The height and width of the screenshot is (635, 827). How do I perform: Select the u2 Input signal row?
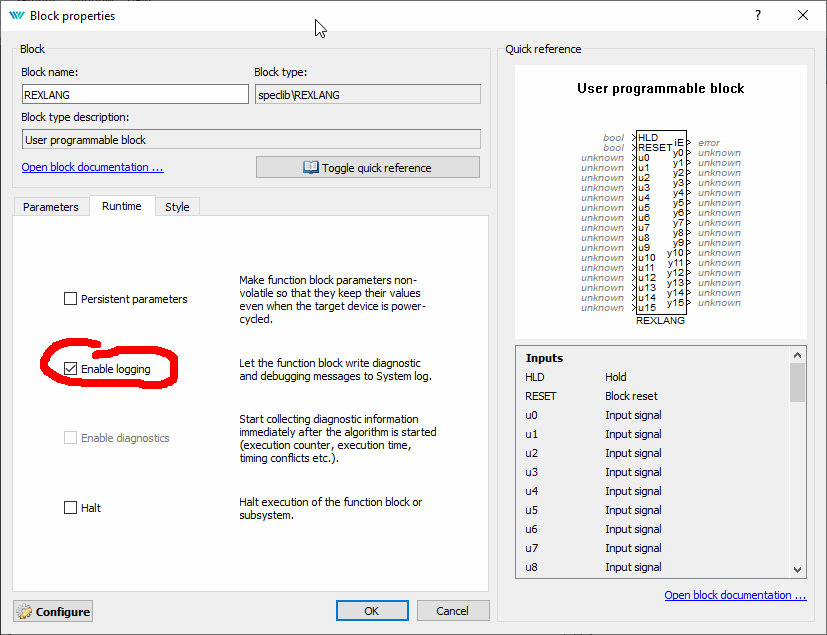652,453
